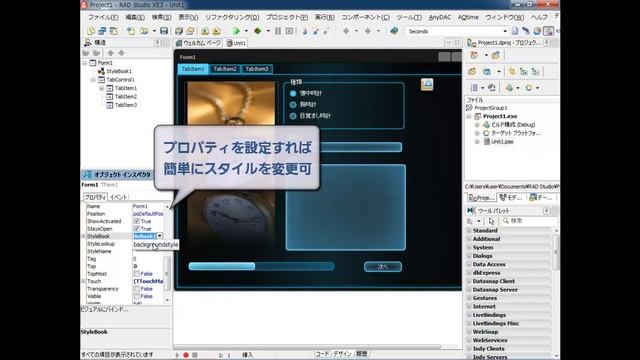The width and height of the screenshot is (640, 360).
Task: Select the TabItem2 tab on the form
Action: pyautogui.click(x=225, y=69)
